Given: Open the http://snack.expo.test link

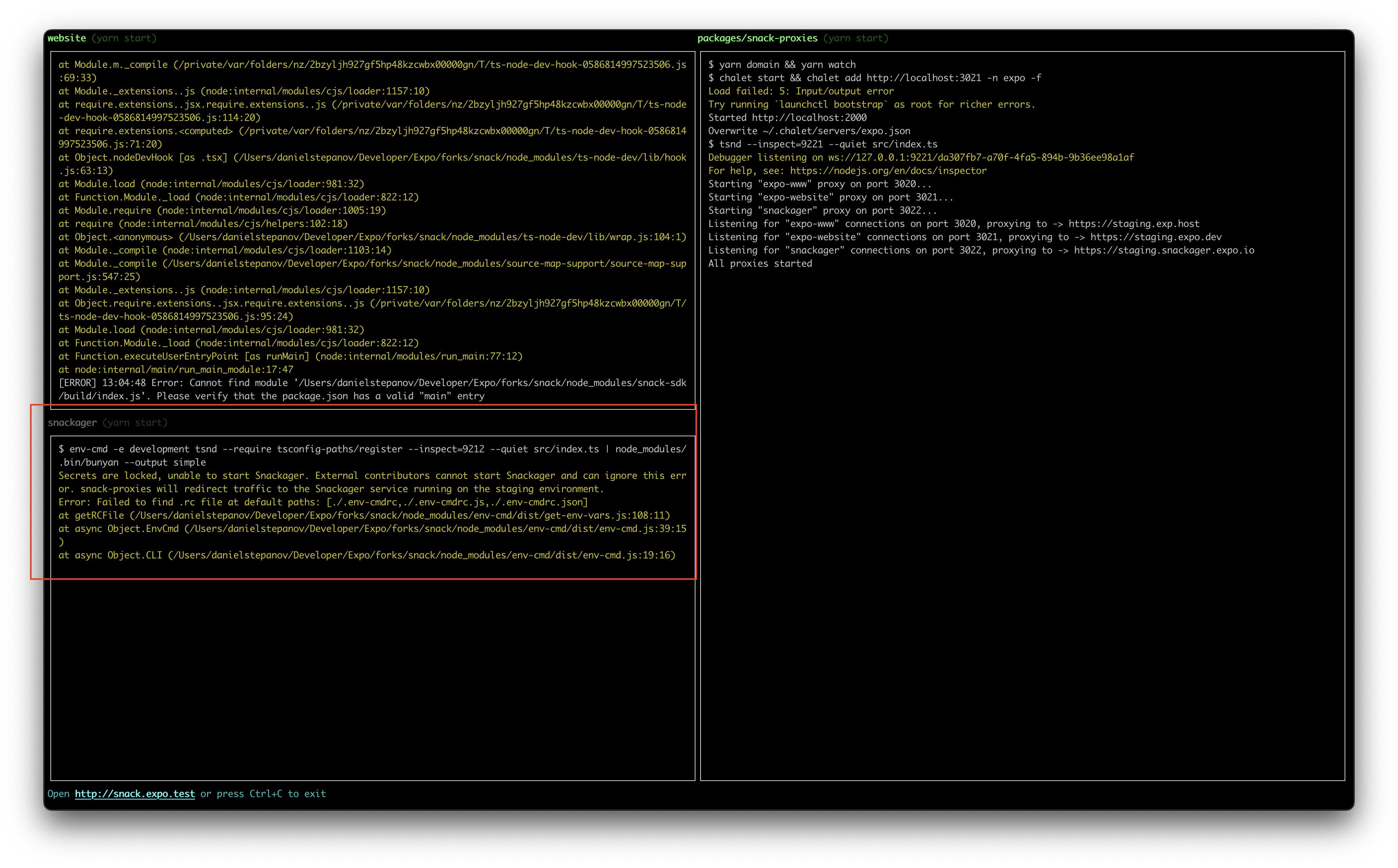Looking at the screenshot, I should tap(134, 794).
